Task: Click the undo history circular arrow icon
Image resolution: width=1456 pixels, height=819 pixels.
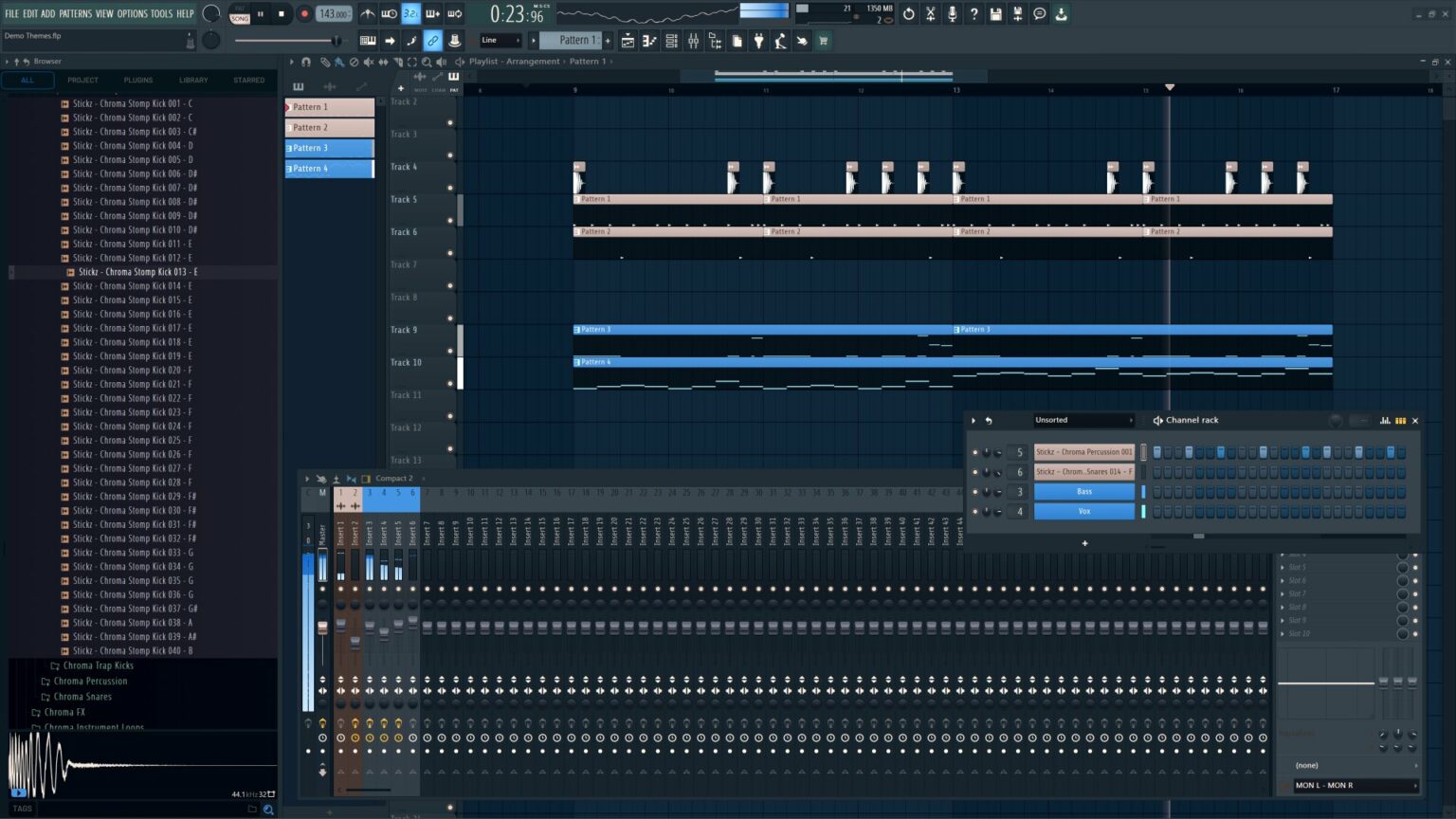Action: pyautogui.click(x=908, y=13)
